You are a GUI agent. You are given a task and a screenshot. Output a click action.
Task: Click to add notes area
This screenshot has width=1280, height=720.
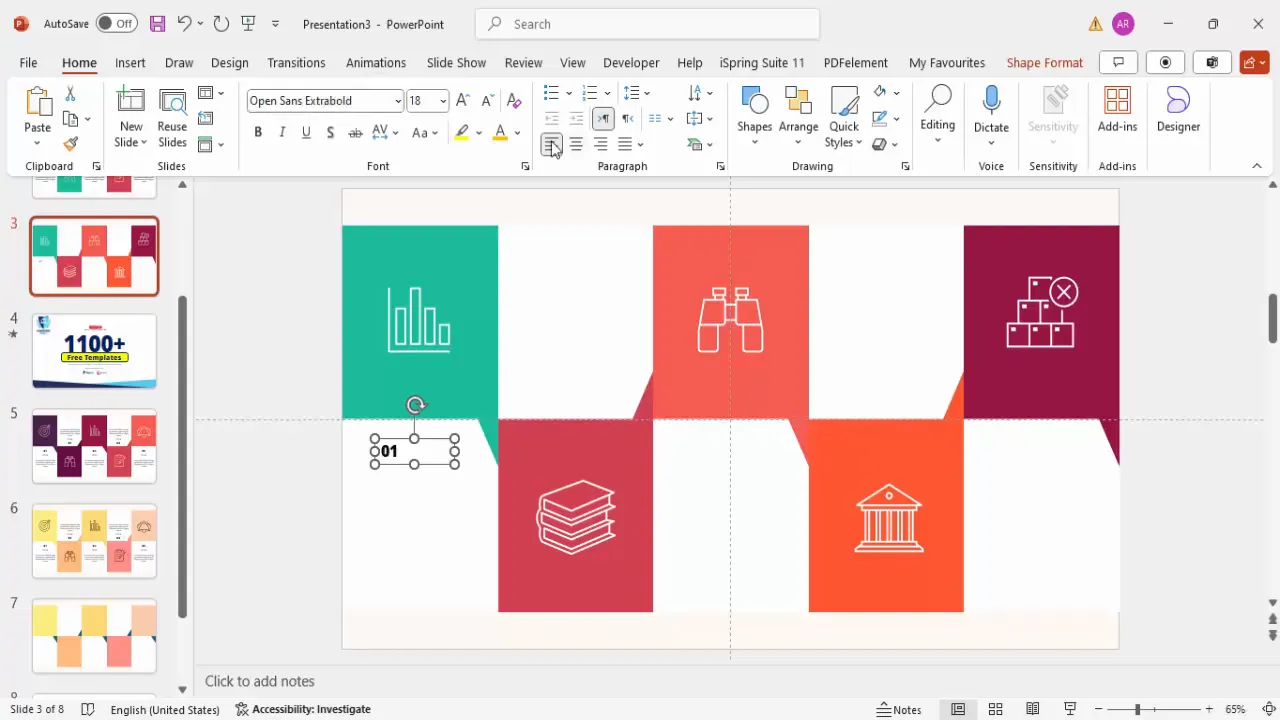pos(260,681)
